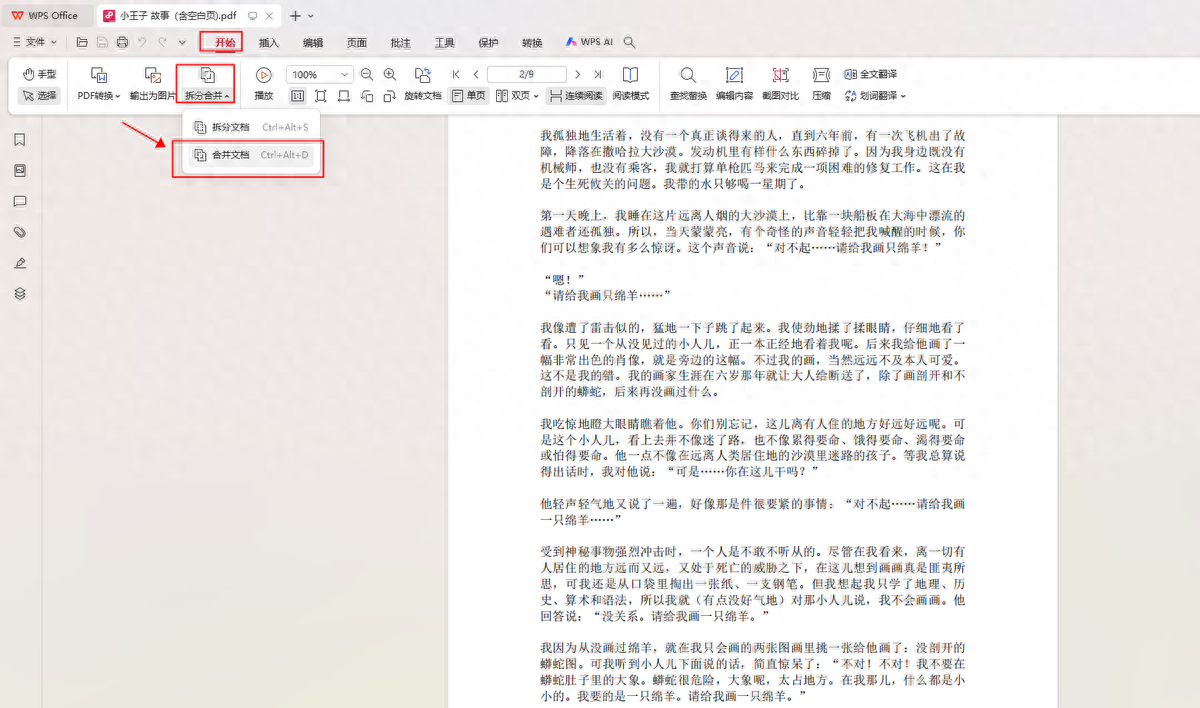Click the search magnifier beside WPS AI

630,43
